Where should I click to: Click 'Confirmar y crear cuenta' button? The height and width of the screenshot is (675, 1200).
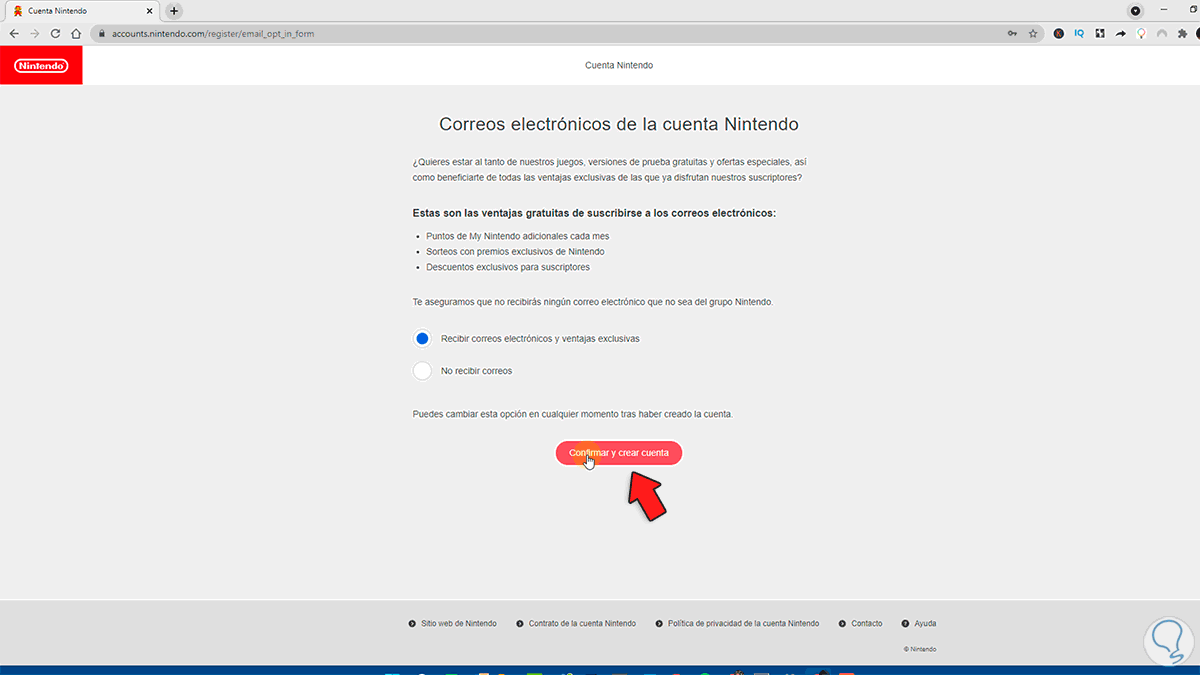[x=619, y=453]
